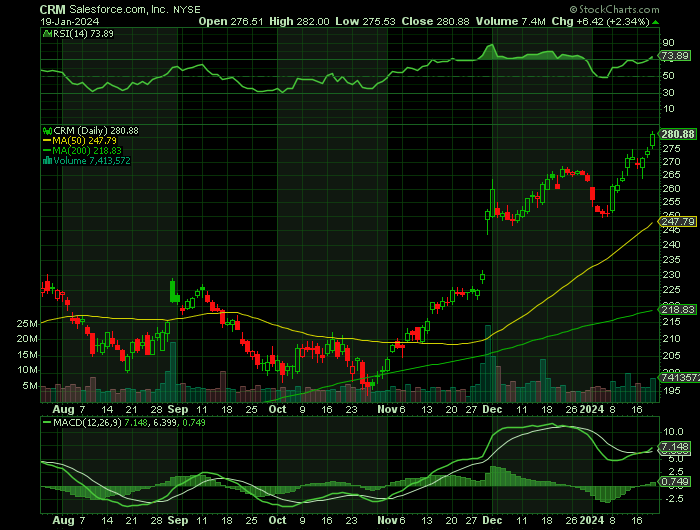This screenshot has width=700, height=530.
Task: Click the 247.79 MA tag on right axis
Action: click(x=678, y=221)
